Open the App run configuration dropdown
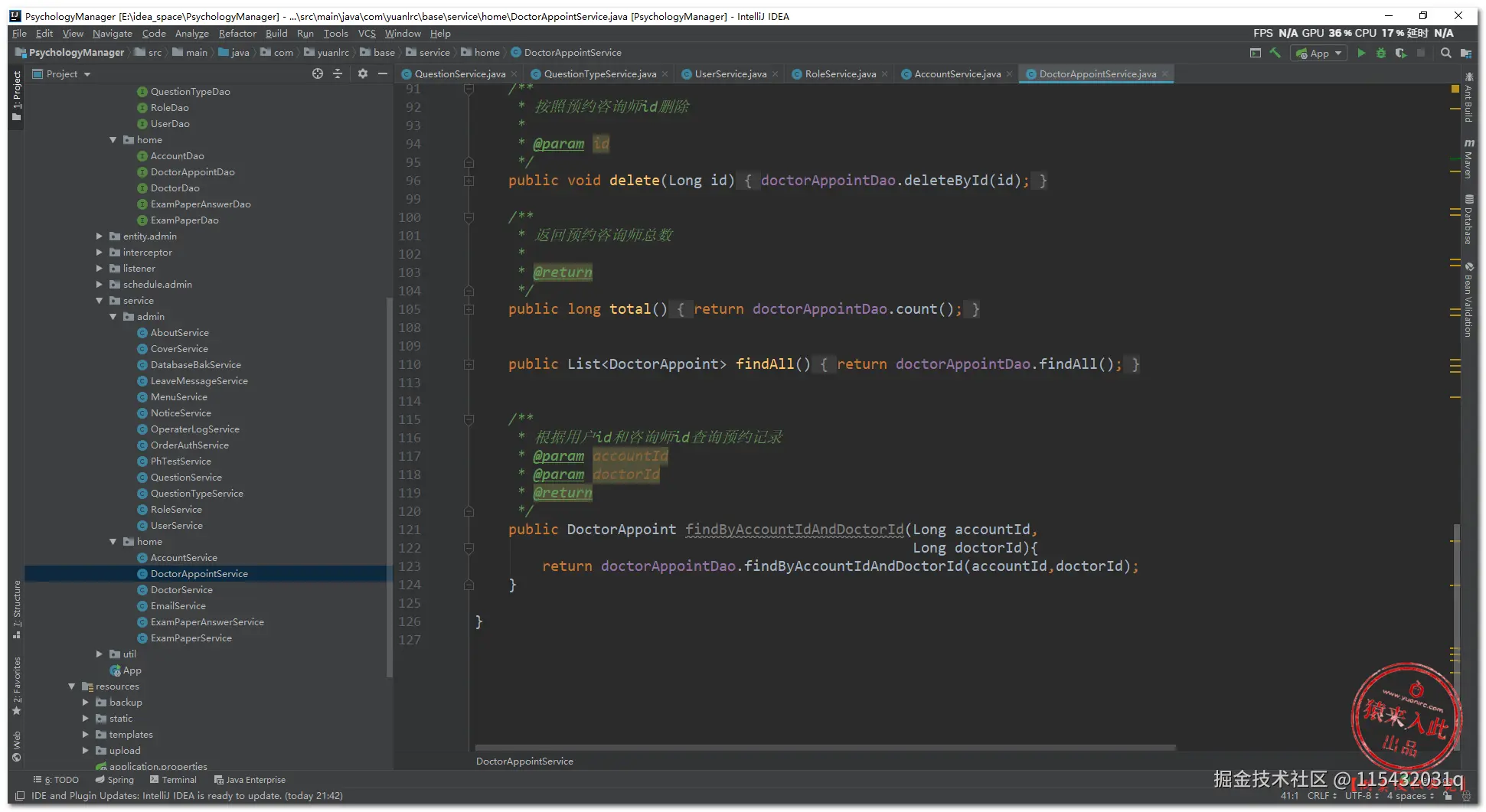 [1319, 53]
